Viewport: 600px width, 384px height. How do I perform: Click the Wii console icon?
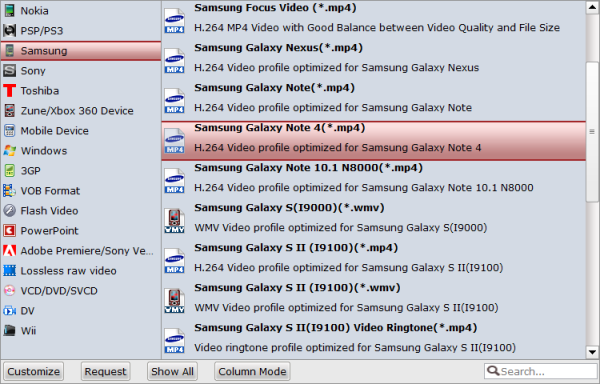[x=10, y=330]
